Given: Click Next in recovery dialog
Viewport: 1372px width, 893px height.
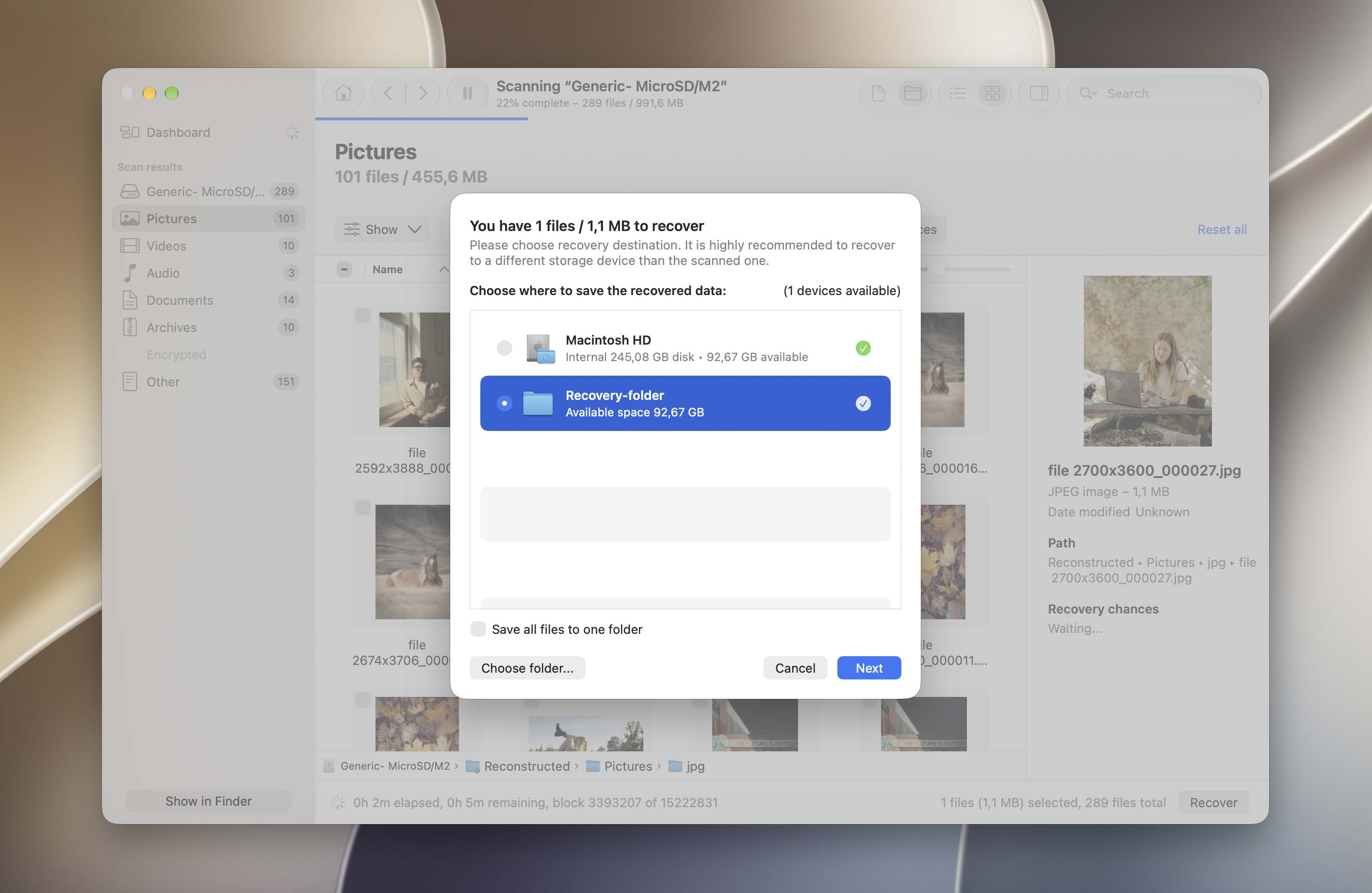Looking at the screenshot, I should point(869,668).
